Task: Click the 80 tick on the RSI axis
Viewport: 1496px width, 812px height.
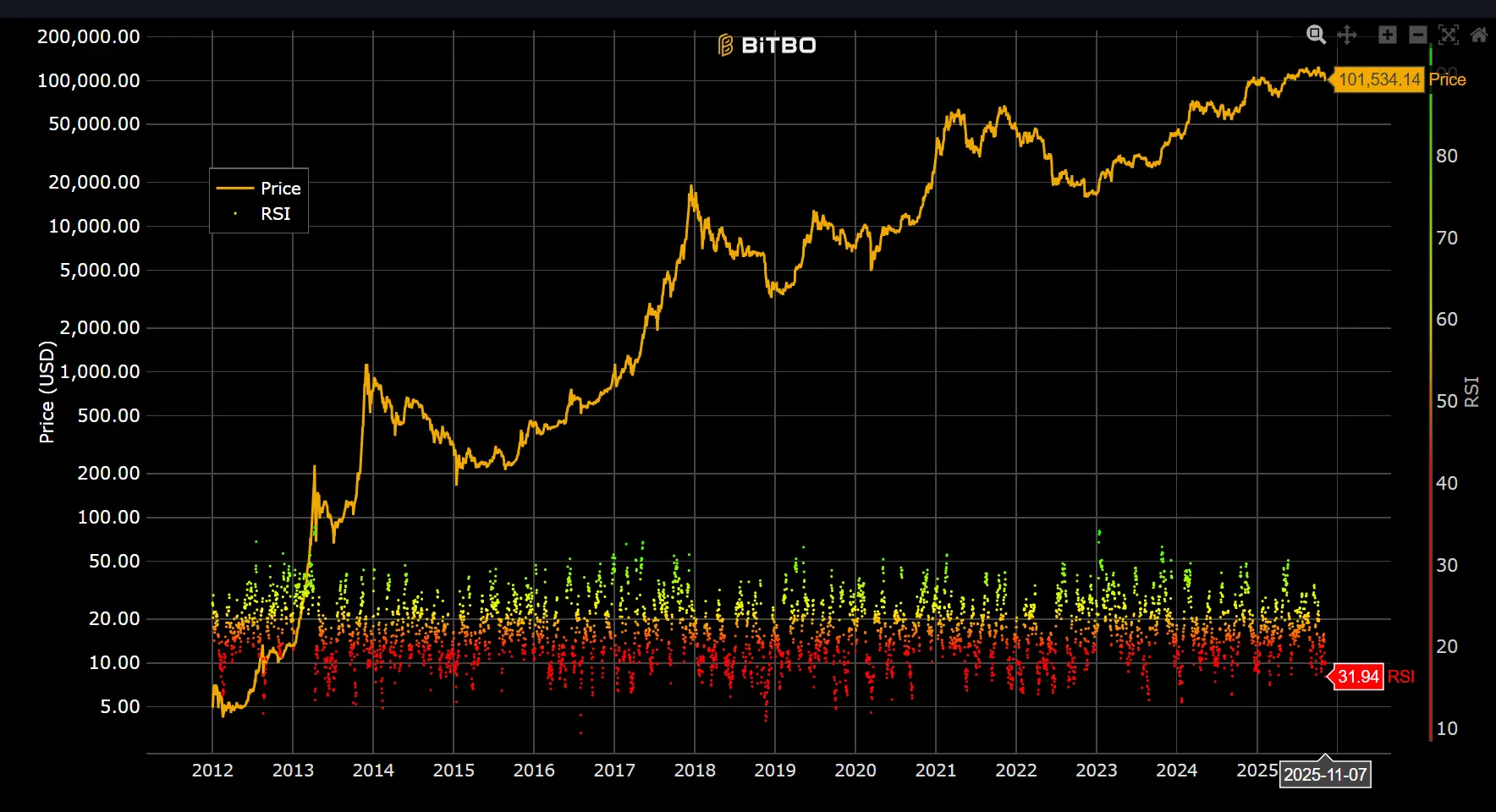Action: click(x=1447, y=156)
